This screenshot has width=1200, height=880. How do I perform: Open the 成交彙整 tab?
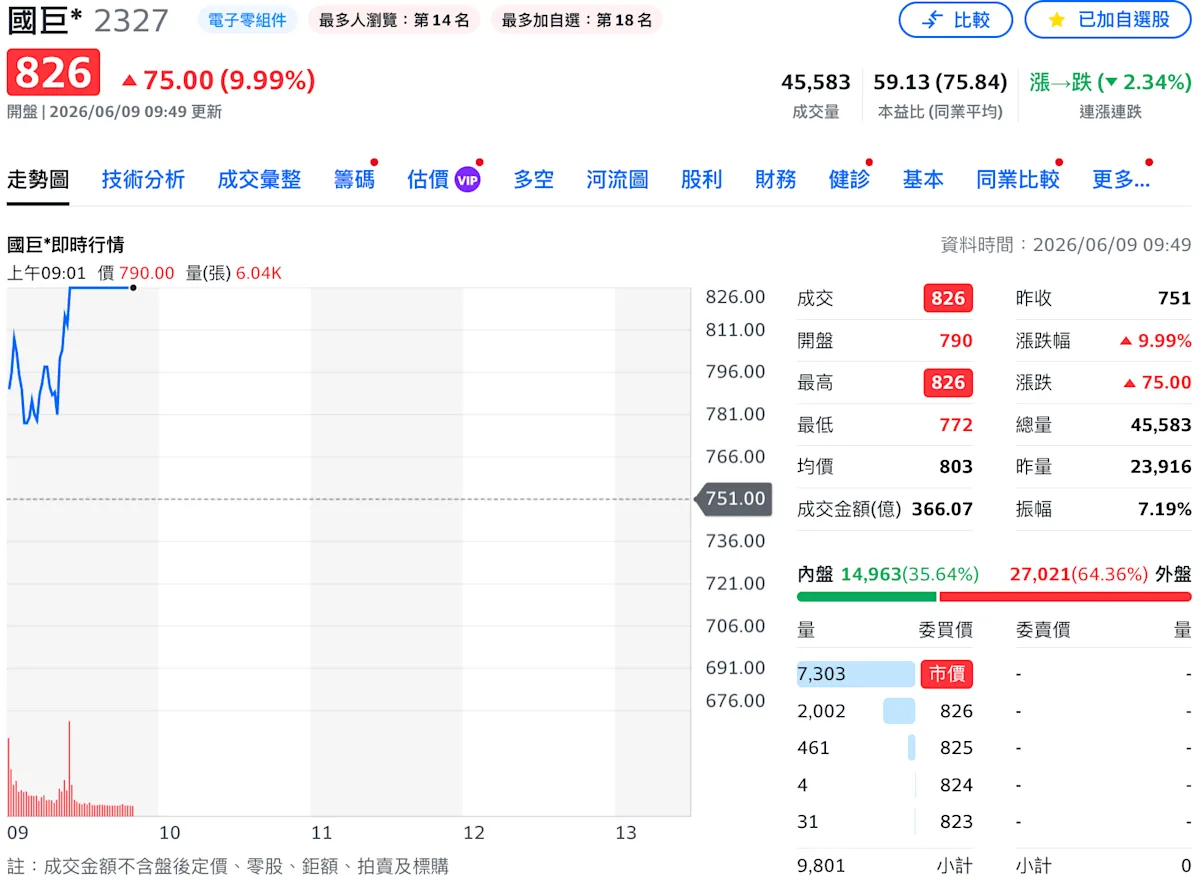259,180
